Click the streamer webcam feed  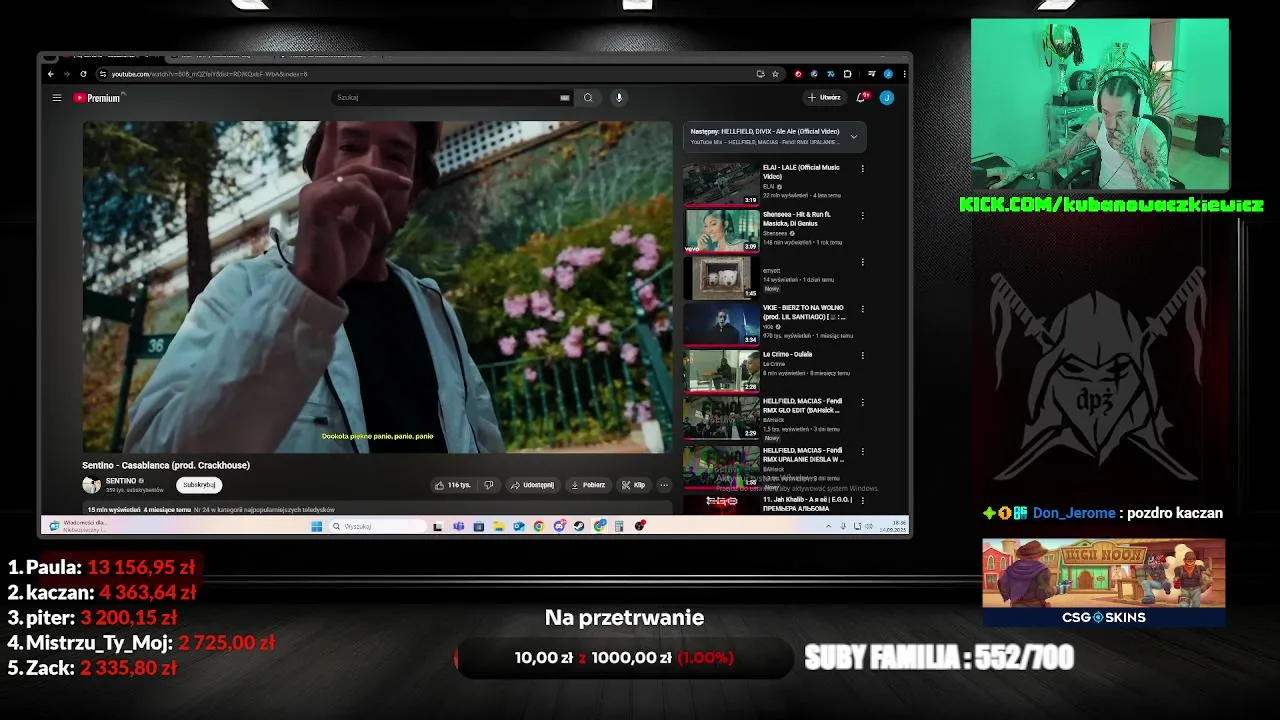pos(1100,104)
